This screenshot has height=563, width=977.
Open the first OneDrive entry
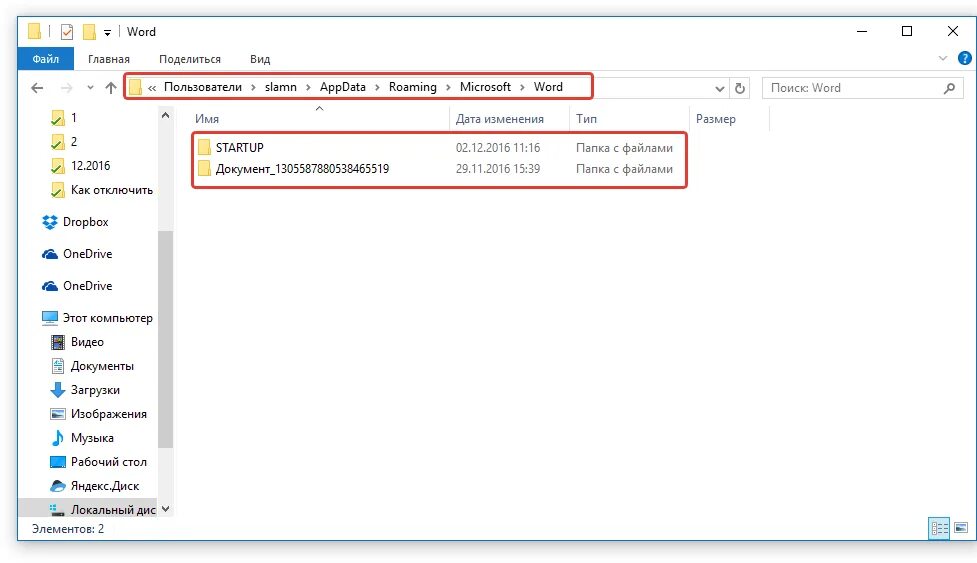(87, 253)
